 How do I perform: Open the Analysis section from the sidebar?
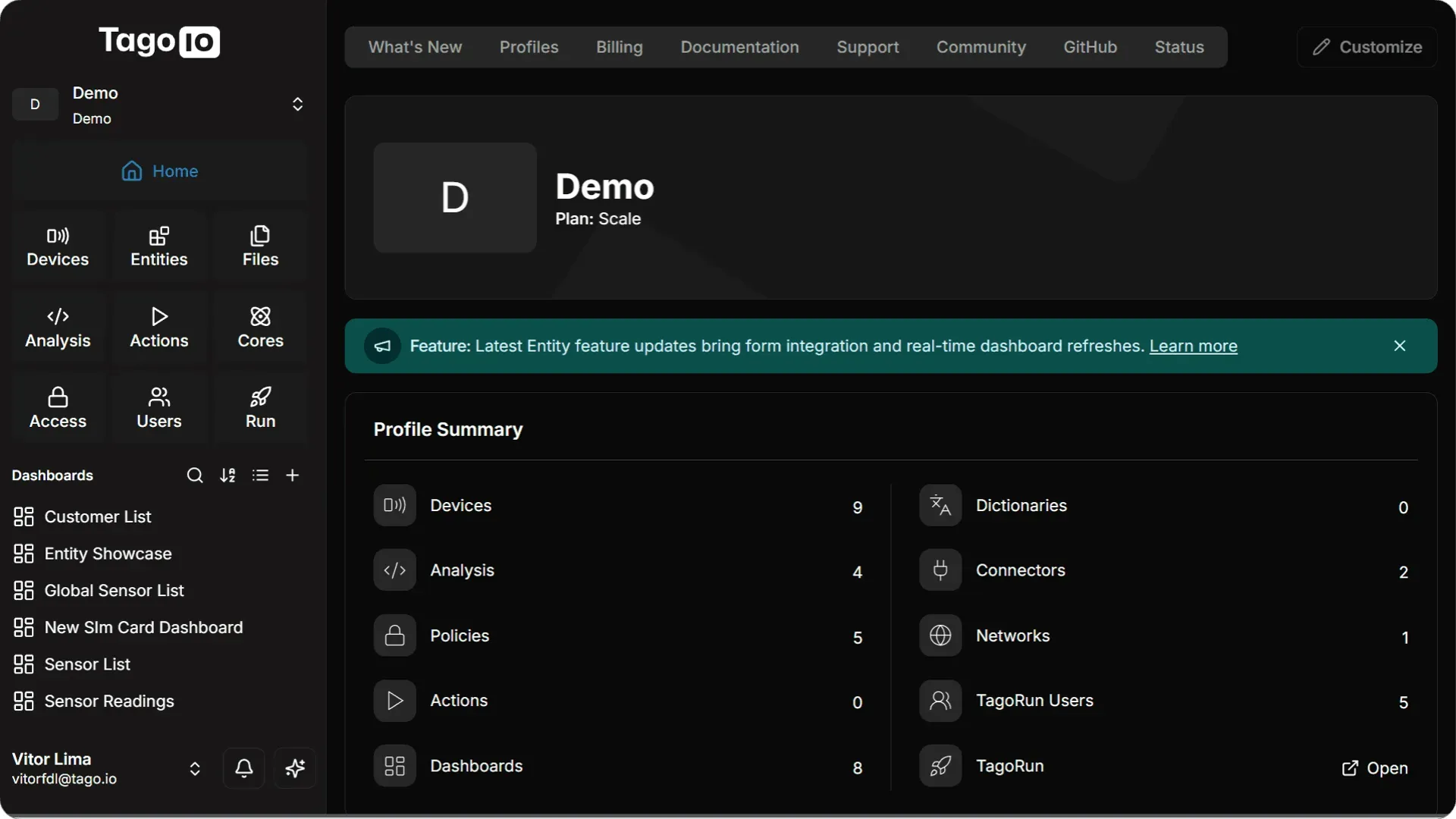[x=57, y=326]
